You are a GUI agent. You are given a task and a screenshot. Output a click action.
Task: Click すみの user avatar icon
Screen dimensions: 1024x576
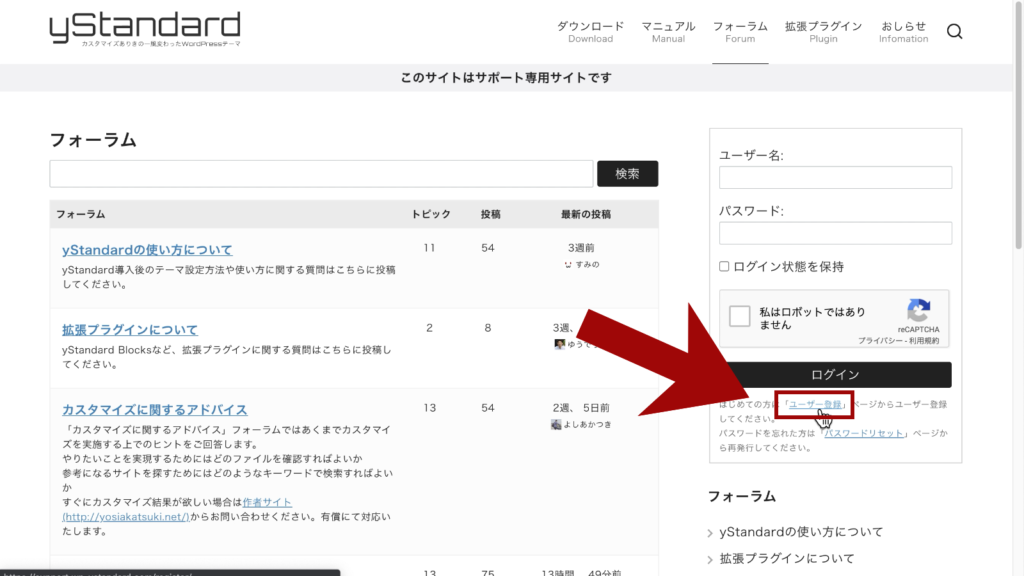[568, 265]
